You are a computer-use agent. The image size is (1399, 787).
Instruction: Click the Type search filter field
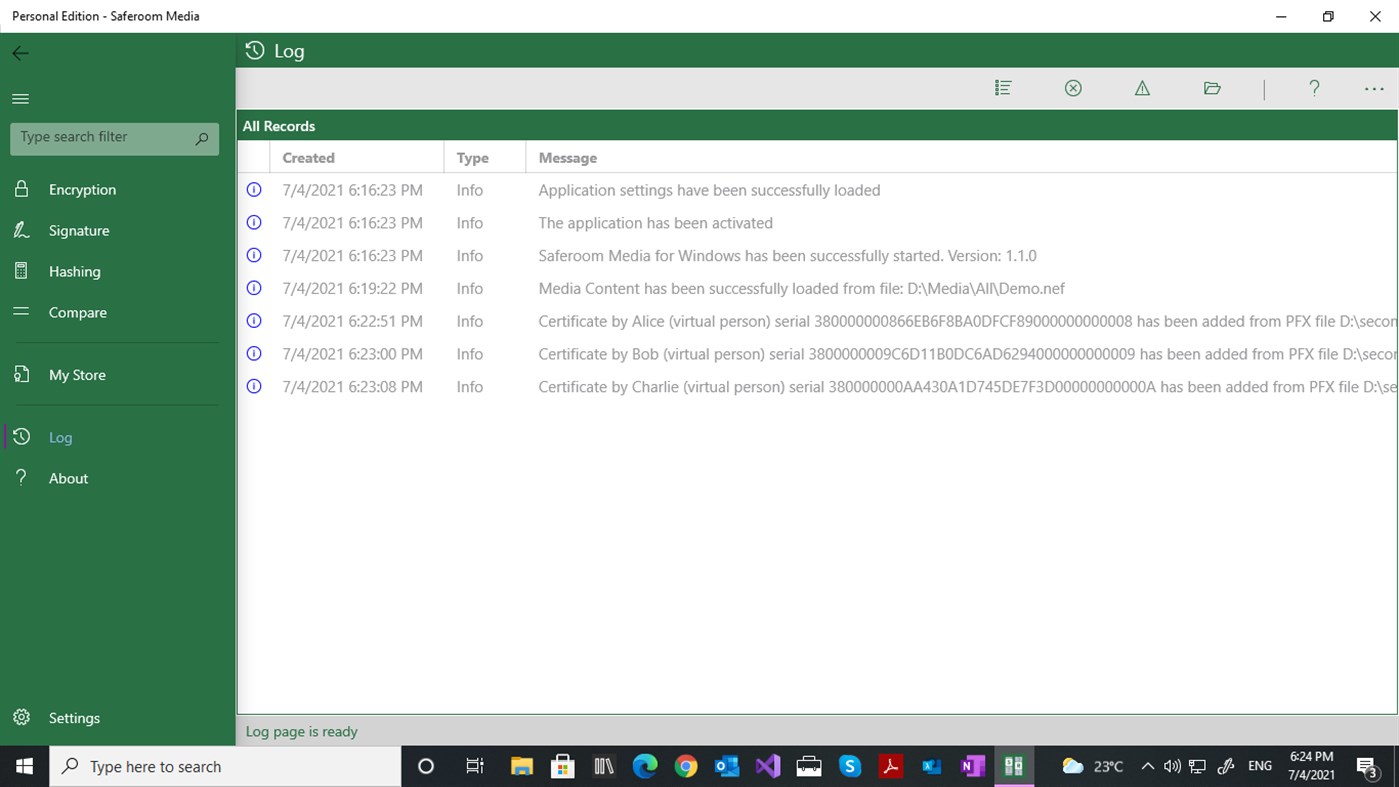100,137
